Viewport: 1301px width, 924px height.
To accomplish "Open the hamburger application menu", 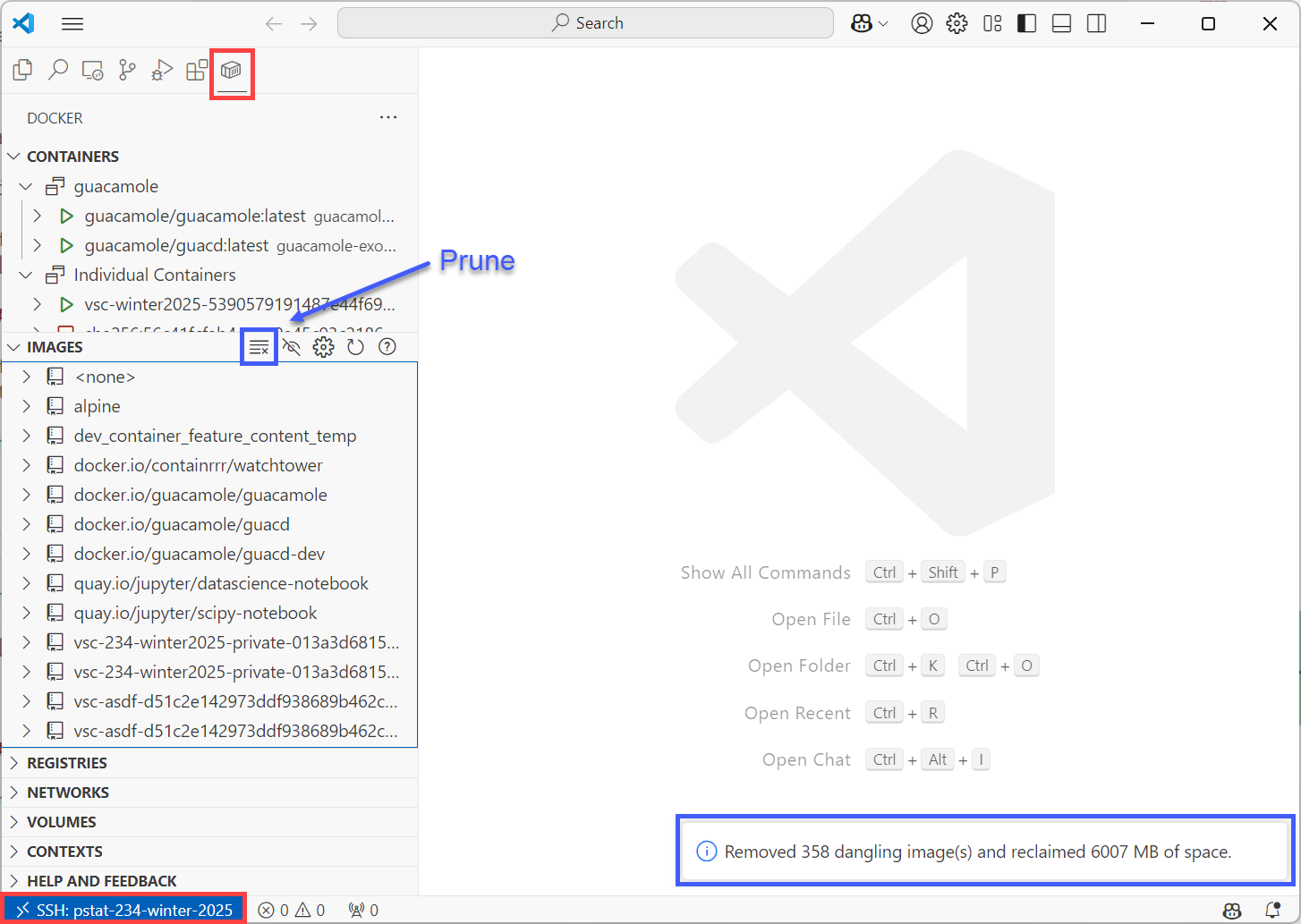I will tap(72, 24).
